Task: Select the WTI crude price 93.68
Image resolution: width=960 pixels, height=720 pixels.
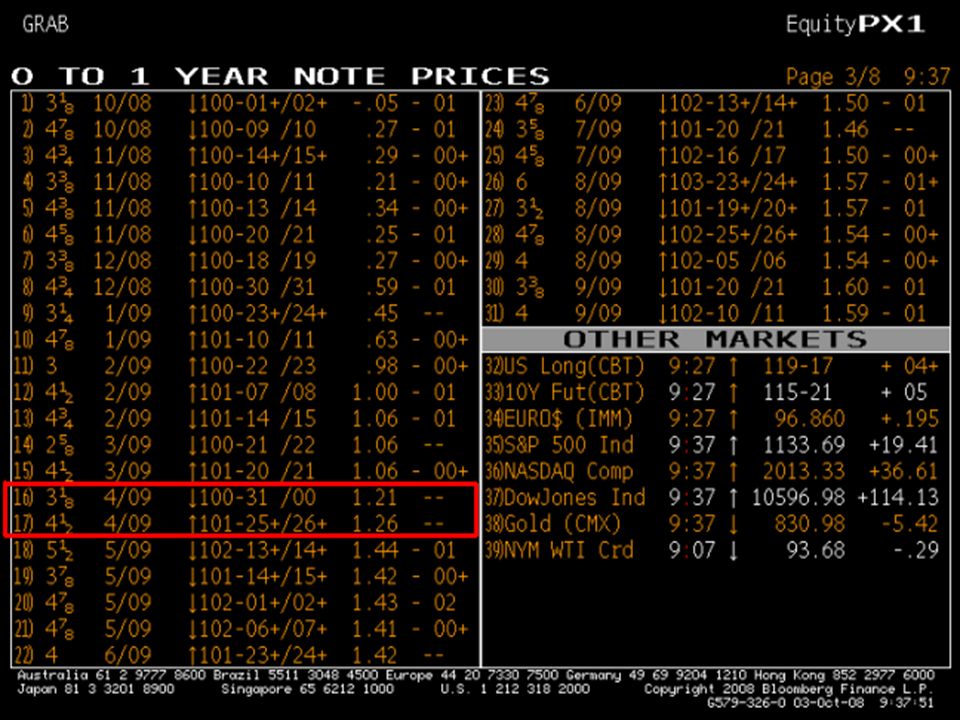Action: coord(816,550)
